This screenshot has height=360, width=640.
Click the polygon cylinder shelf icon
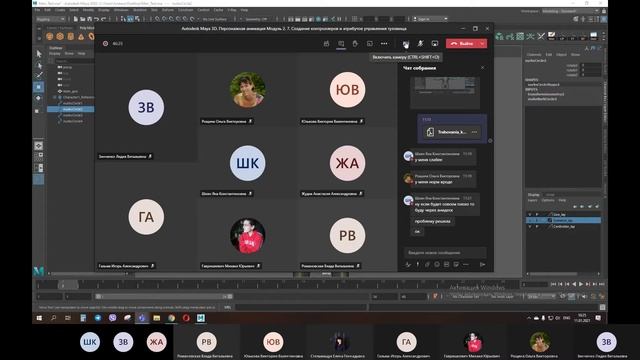coord(71,36)
